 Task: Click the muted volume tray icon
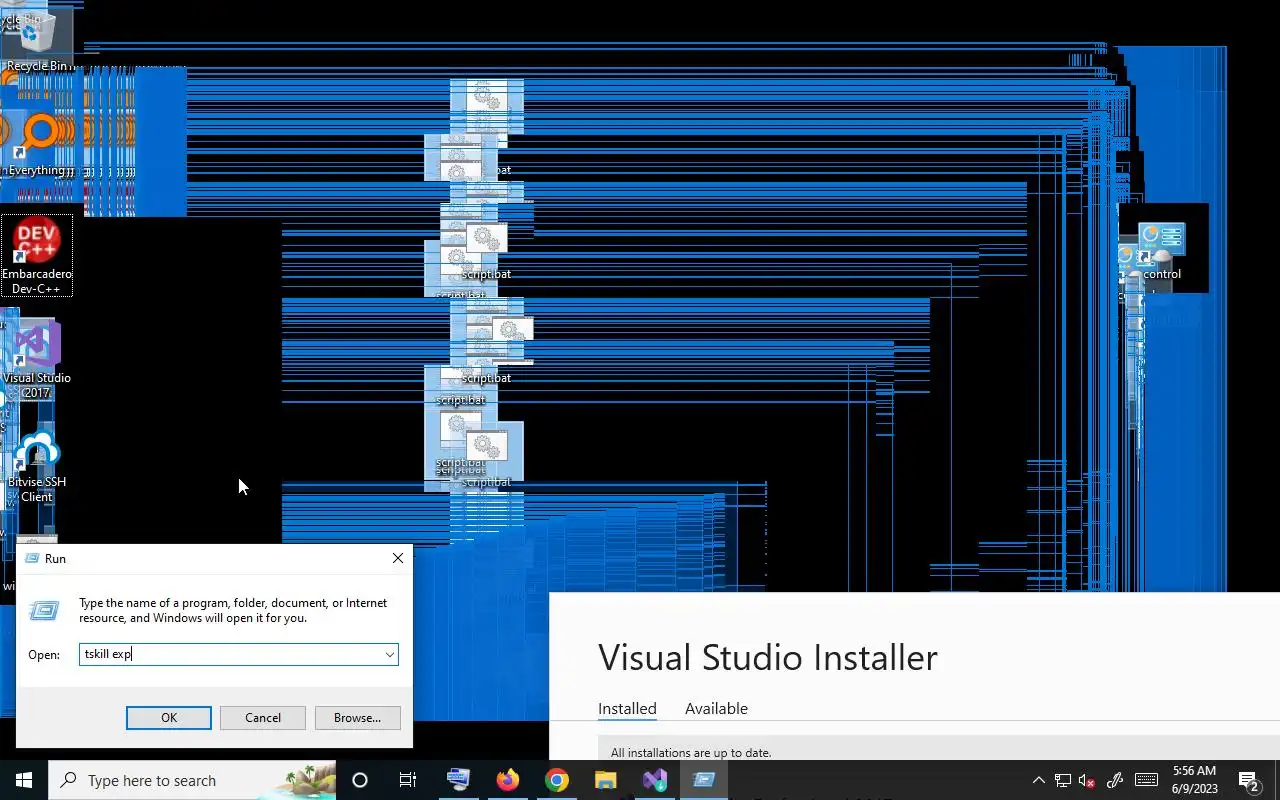click(x=1087, y=780)
